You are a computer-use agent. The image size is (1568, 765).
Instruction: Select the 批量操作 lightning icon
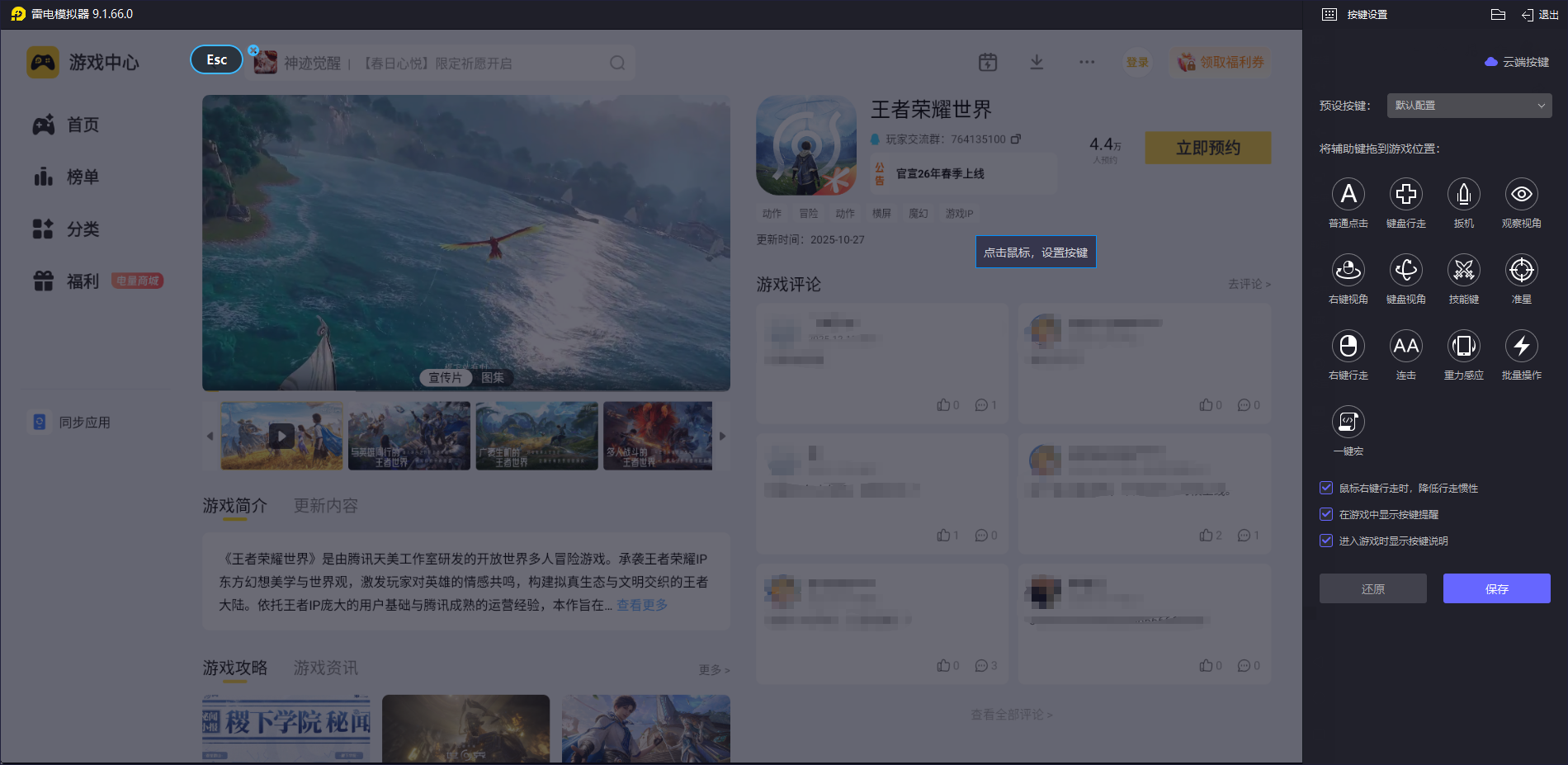coord(1521,347)
